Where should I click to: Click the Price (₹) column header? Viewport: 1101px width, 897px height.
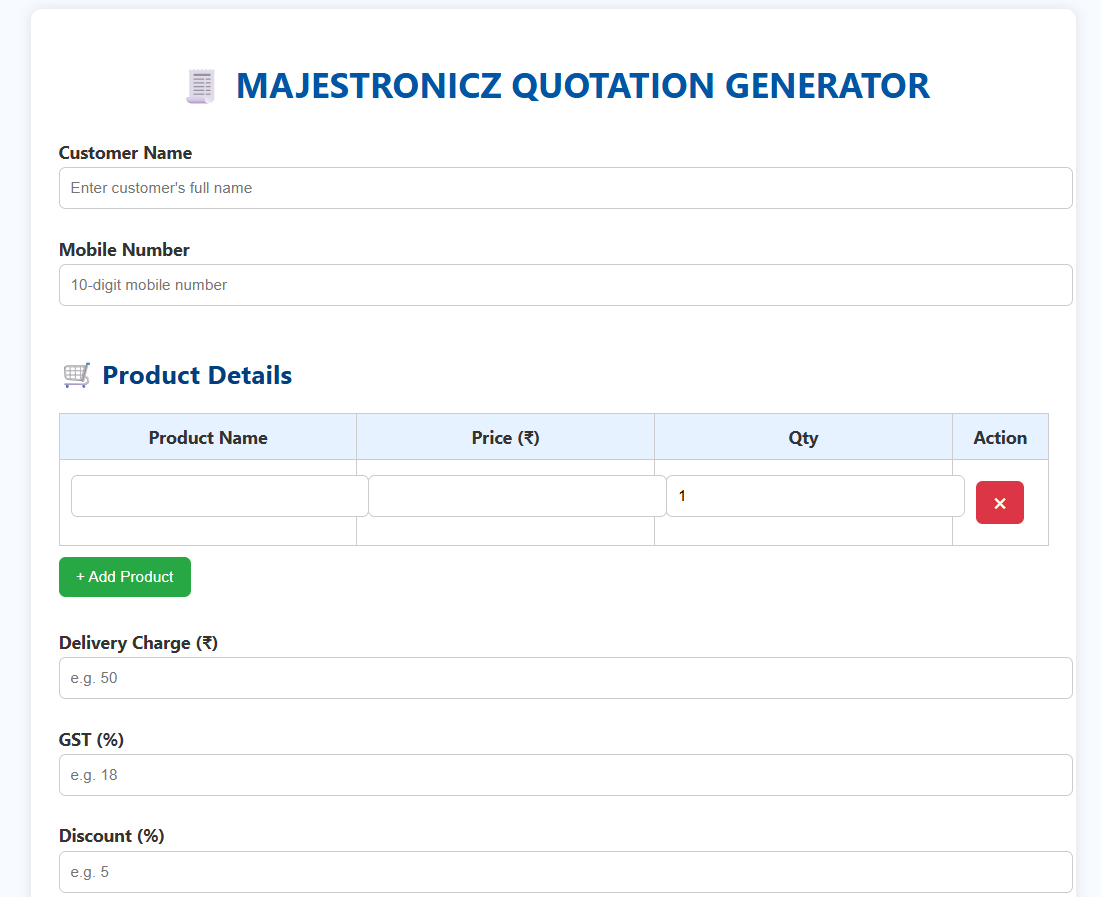(506, 437)
